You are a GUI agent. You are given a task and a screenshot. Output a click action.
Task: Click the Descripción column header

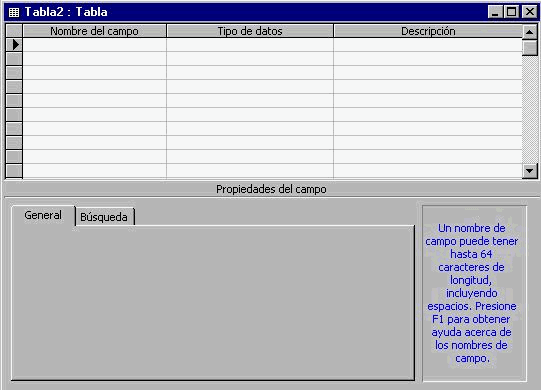pos(428,31)
